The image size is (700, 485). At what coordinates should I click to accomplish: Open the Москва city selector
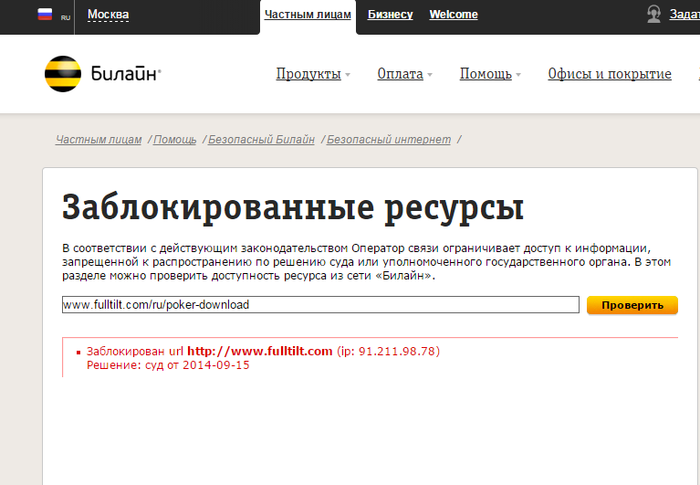(x=108, y=15)
